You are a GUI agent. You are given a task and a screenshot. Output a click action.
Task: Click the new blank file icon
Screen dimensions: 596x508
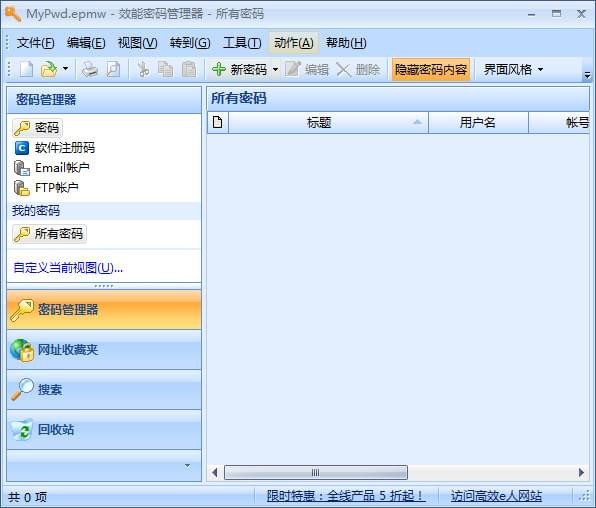pyautogui.click(x=27, y=70)
